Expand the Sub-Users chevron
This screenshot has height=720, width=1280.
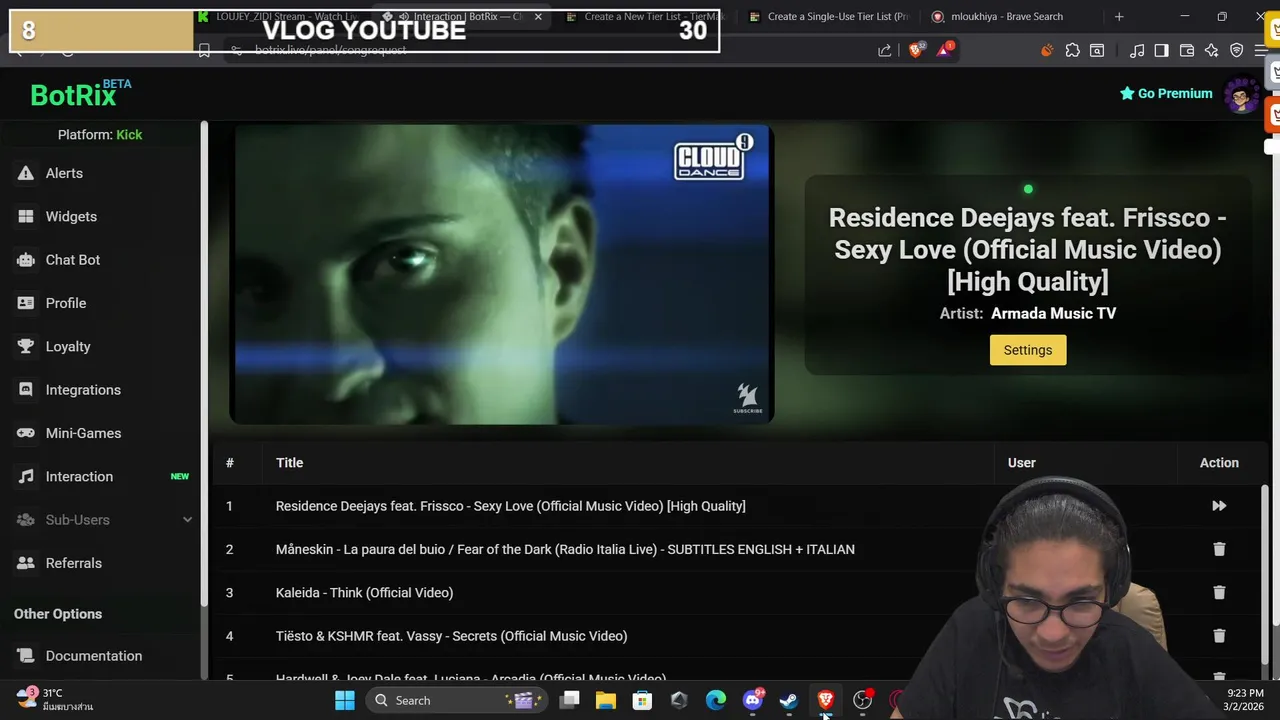(x=187, y=520)
